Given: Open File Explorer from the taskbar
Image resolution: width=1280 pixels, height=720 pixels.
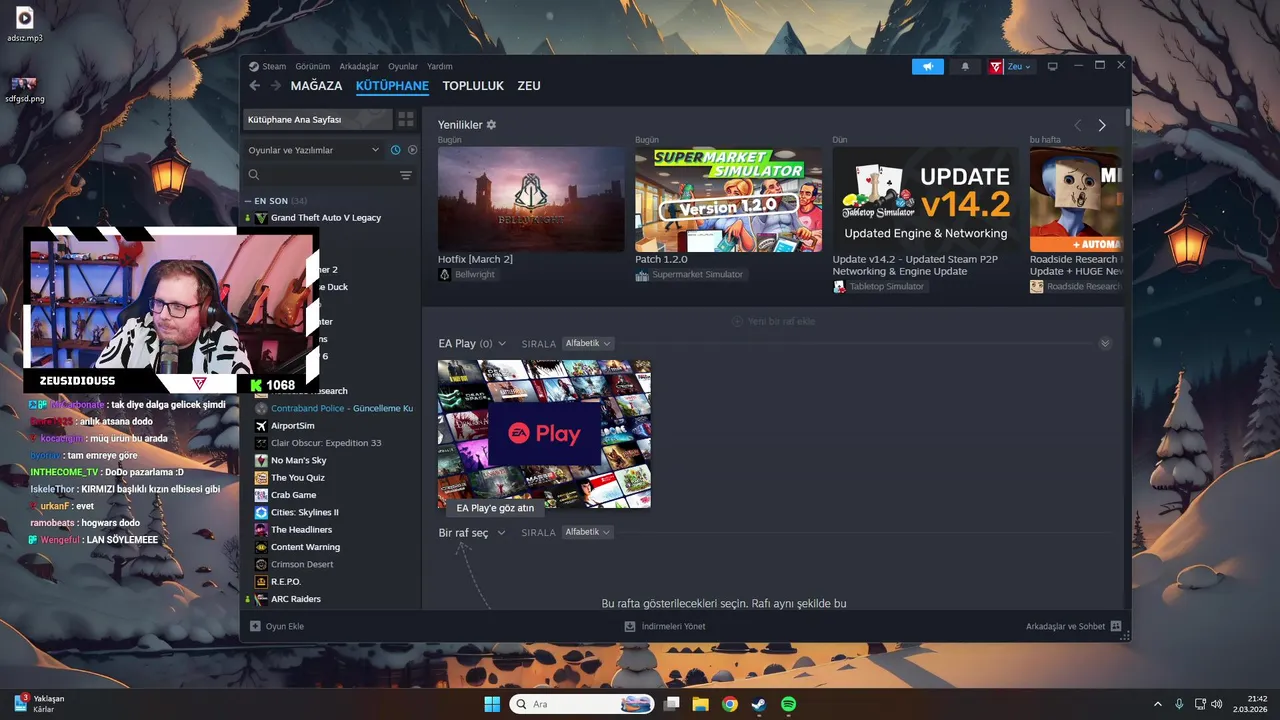Looking at the screenshot, I should point(701,704).
